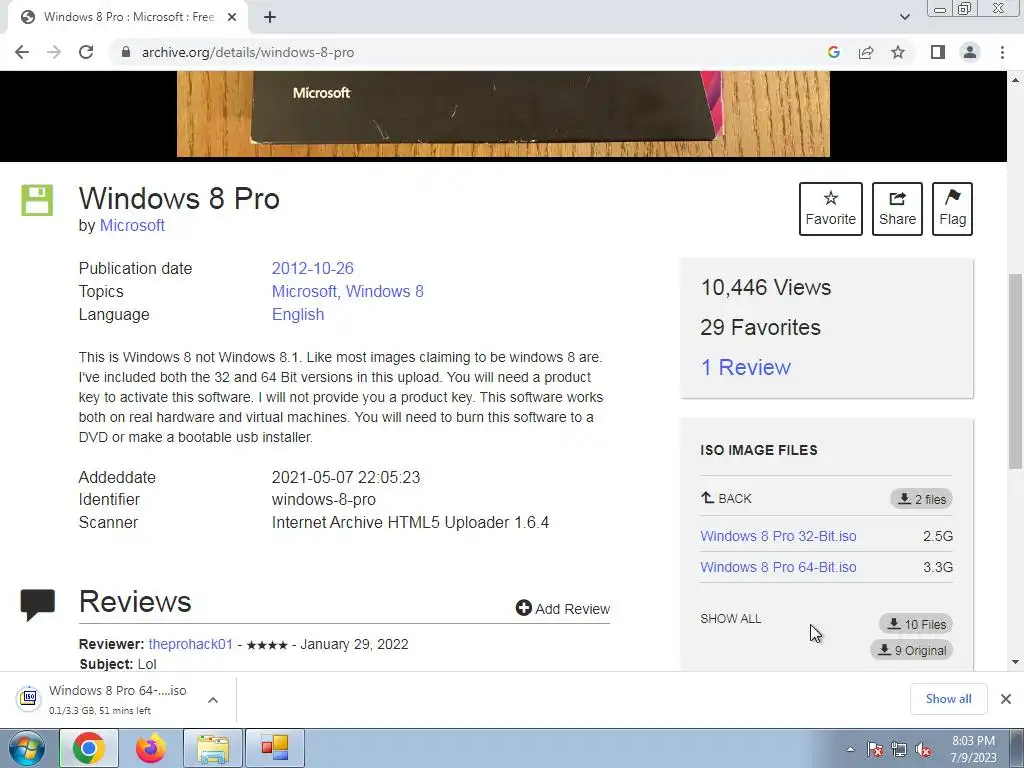Viewport: 1024px width, 768px height.
Task: Click the muted volume tray icon
Action: [x=923, y=750]
